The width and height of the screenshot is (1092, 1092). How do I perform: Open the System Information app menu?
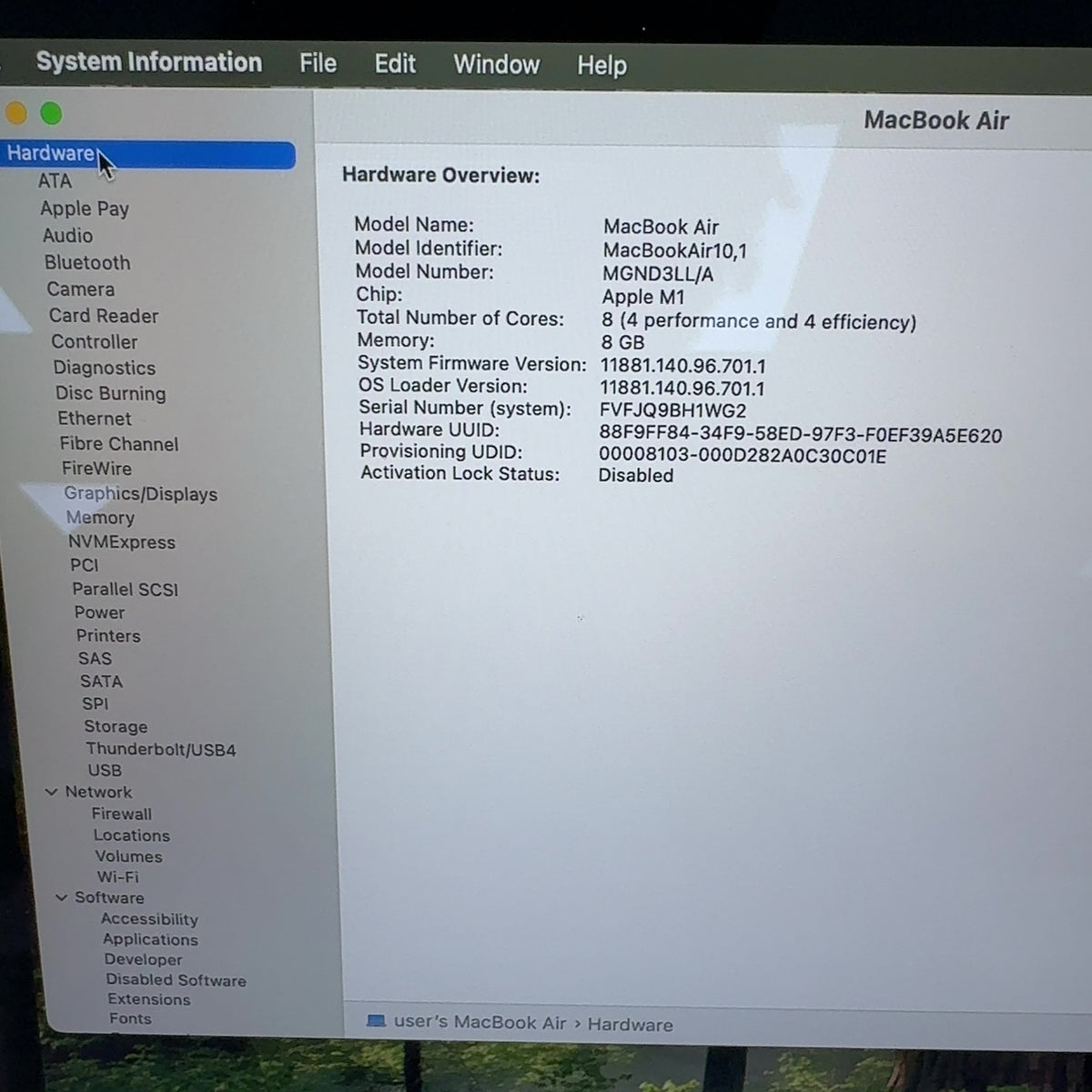pos(149,62)
